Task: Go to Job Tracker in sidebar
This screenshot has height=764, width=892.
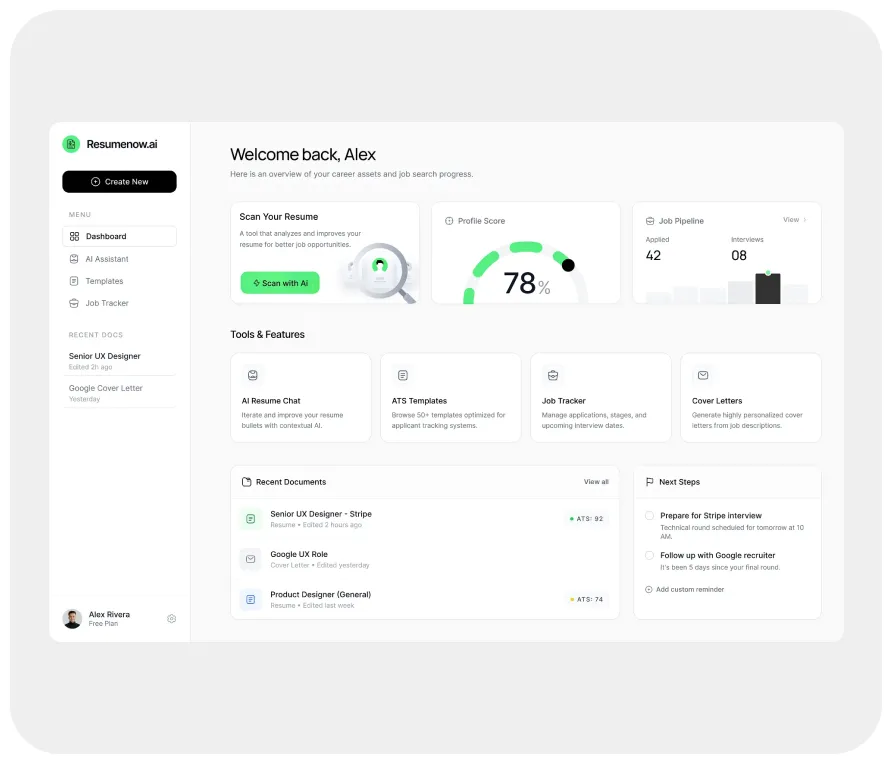Action: 106,303
